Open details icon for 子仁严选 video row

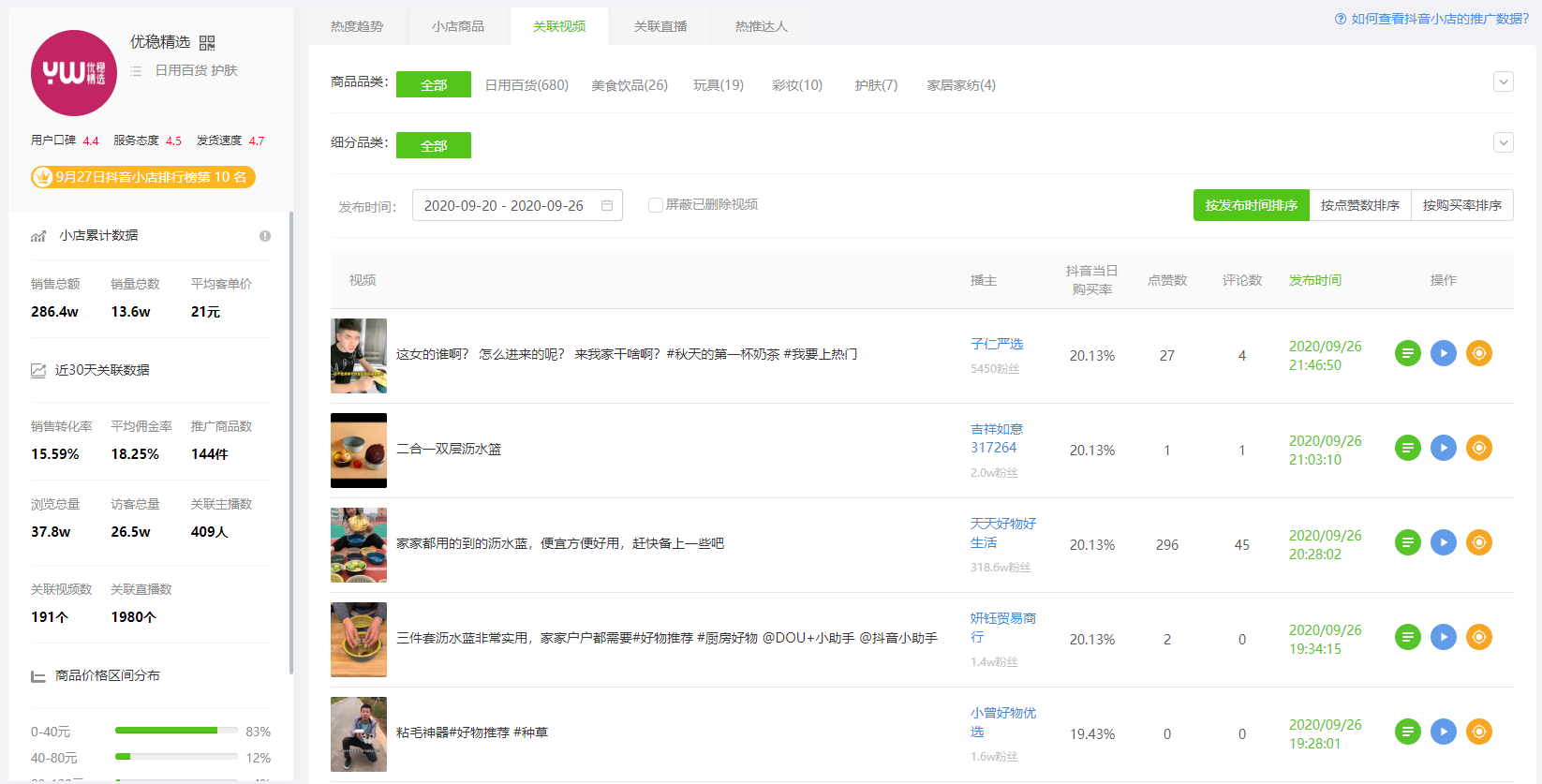1408,353
